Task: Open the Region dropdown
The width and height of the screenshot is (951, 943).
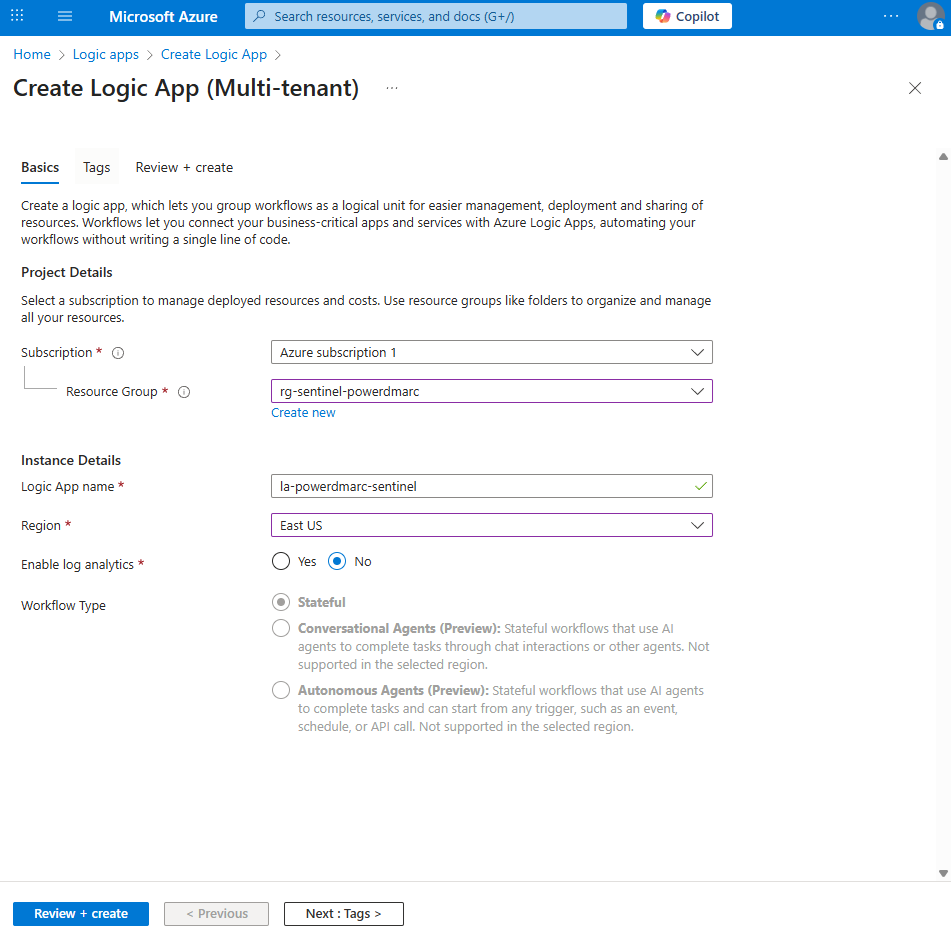Action: click(491, 525)
